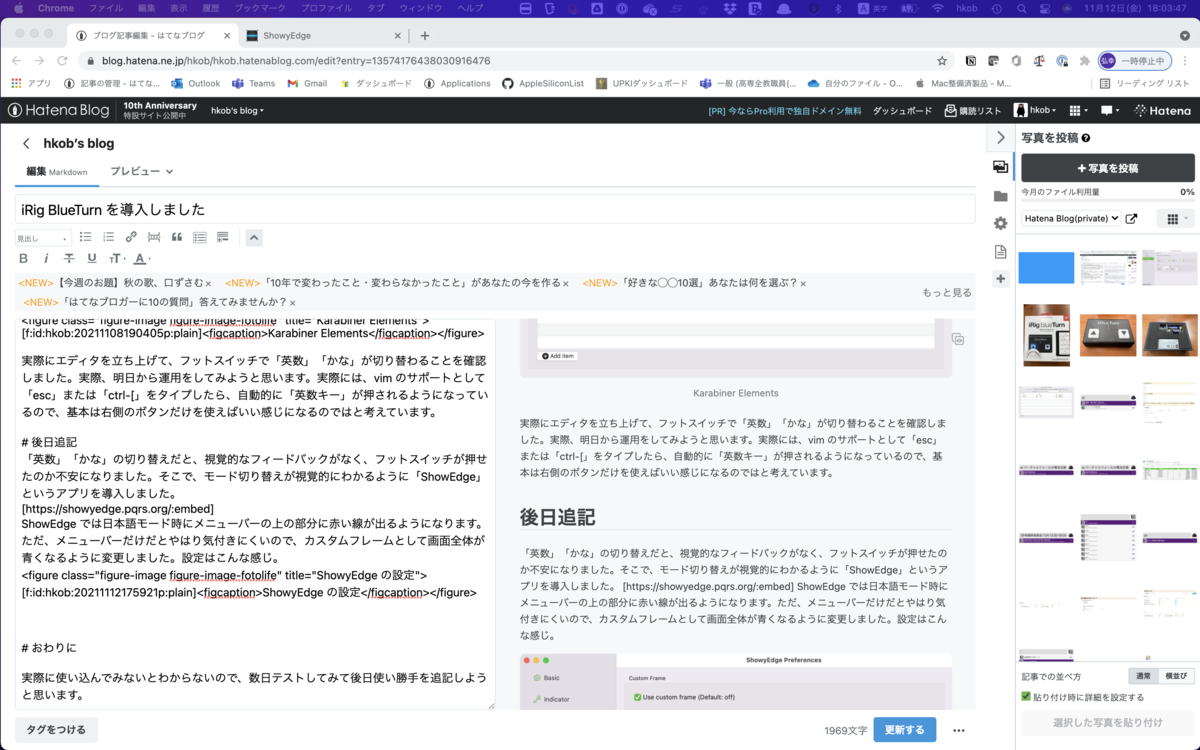Select the 通常 arrangement option
Screen dimensions: 1200x750
[x=1144, y=674]
